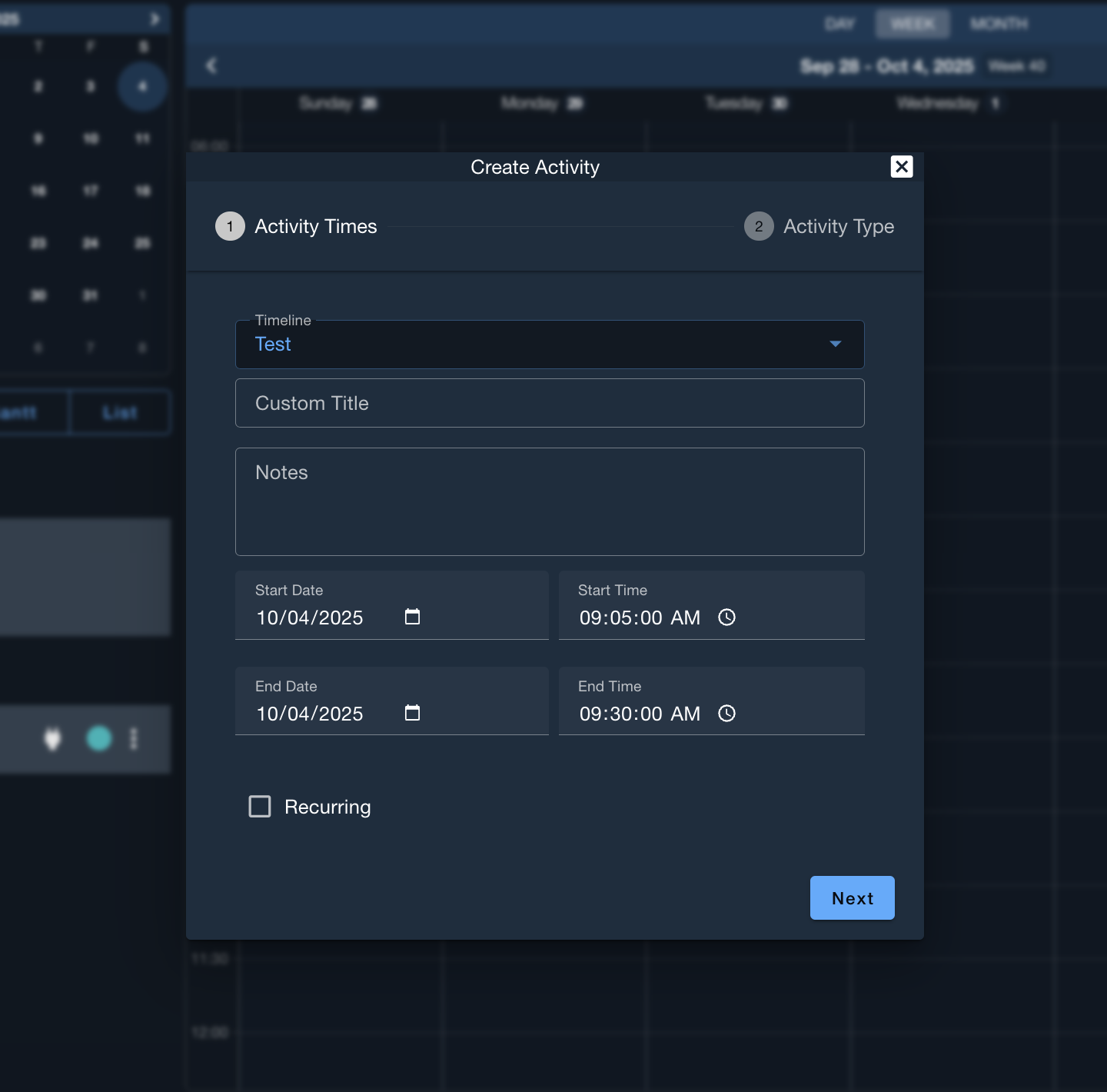The width and height of the screenshot is (1107, 1092).
Task: Switch to the MONTH view tab
Action: coord(998,24)
